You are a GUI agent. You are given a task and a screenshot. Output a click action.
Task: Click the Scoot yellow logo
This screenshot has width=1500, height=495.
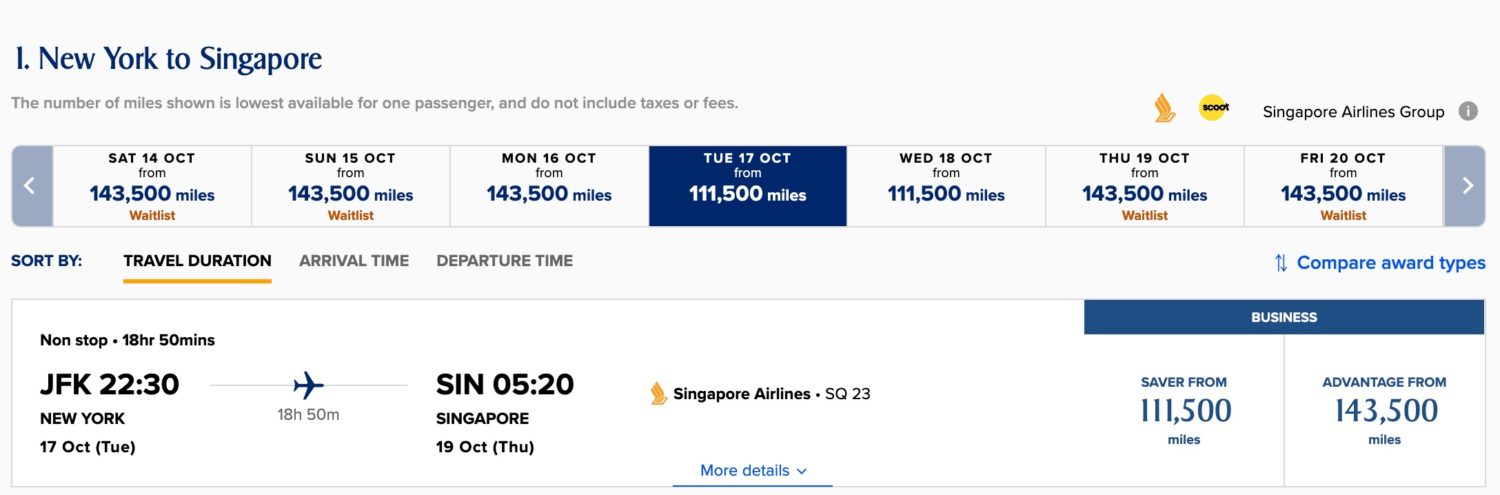coord(1213,108)
